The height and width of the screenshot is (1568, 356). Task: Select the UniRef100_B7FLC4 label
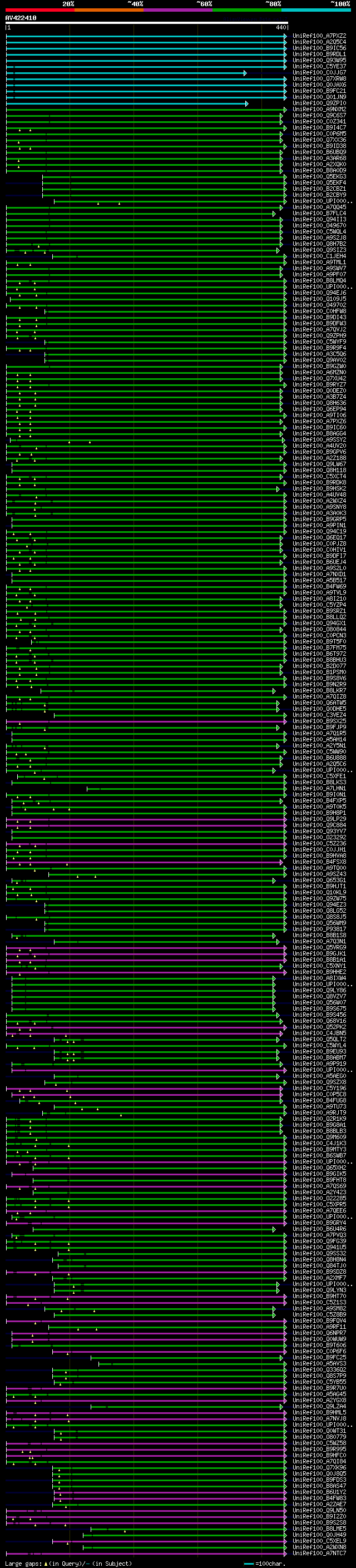(319, 213)
